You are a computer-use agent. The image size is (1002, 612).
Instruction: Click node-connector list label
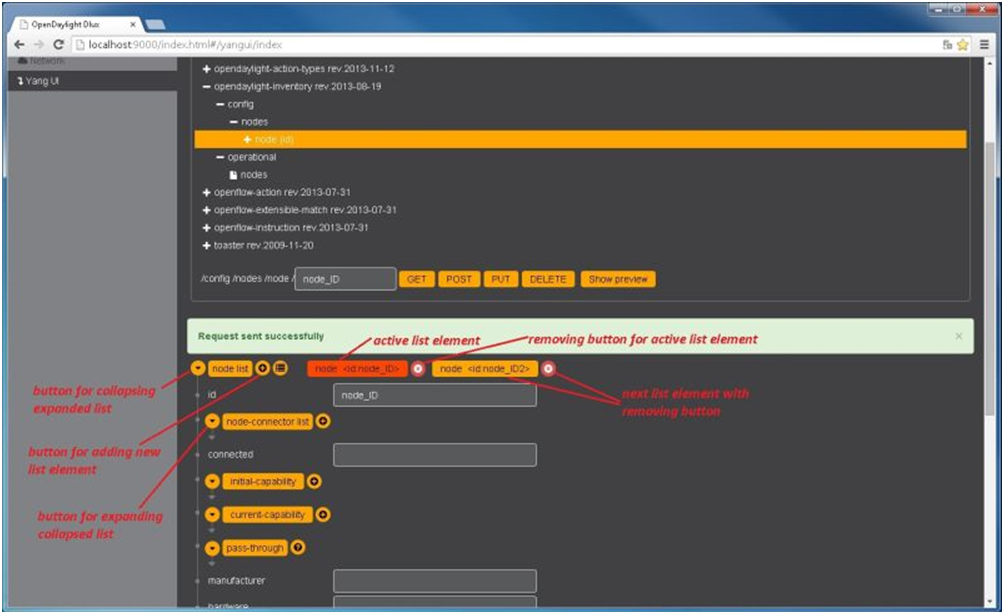[x=268, y=422]
